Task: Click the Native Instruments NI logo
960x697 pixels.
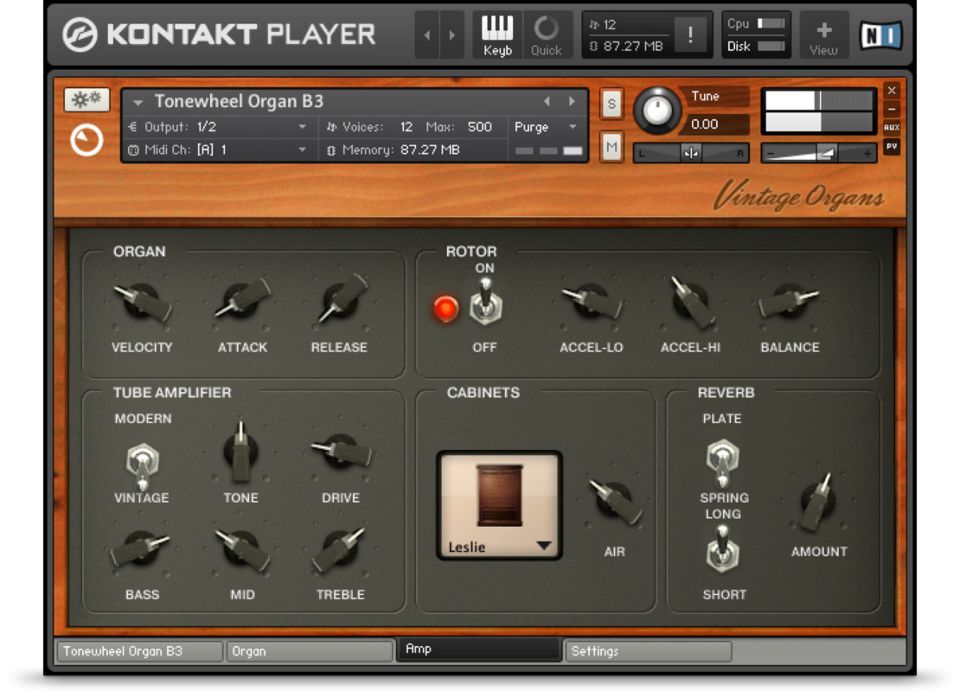Action: [880, 35]
